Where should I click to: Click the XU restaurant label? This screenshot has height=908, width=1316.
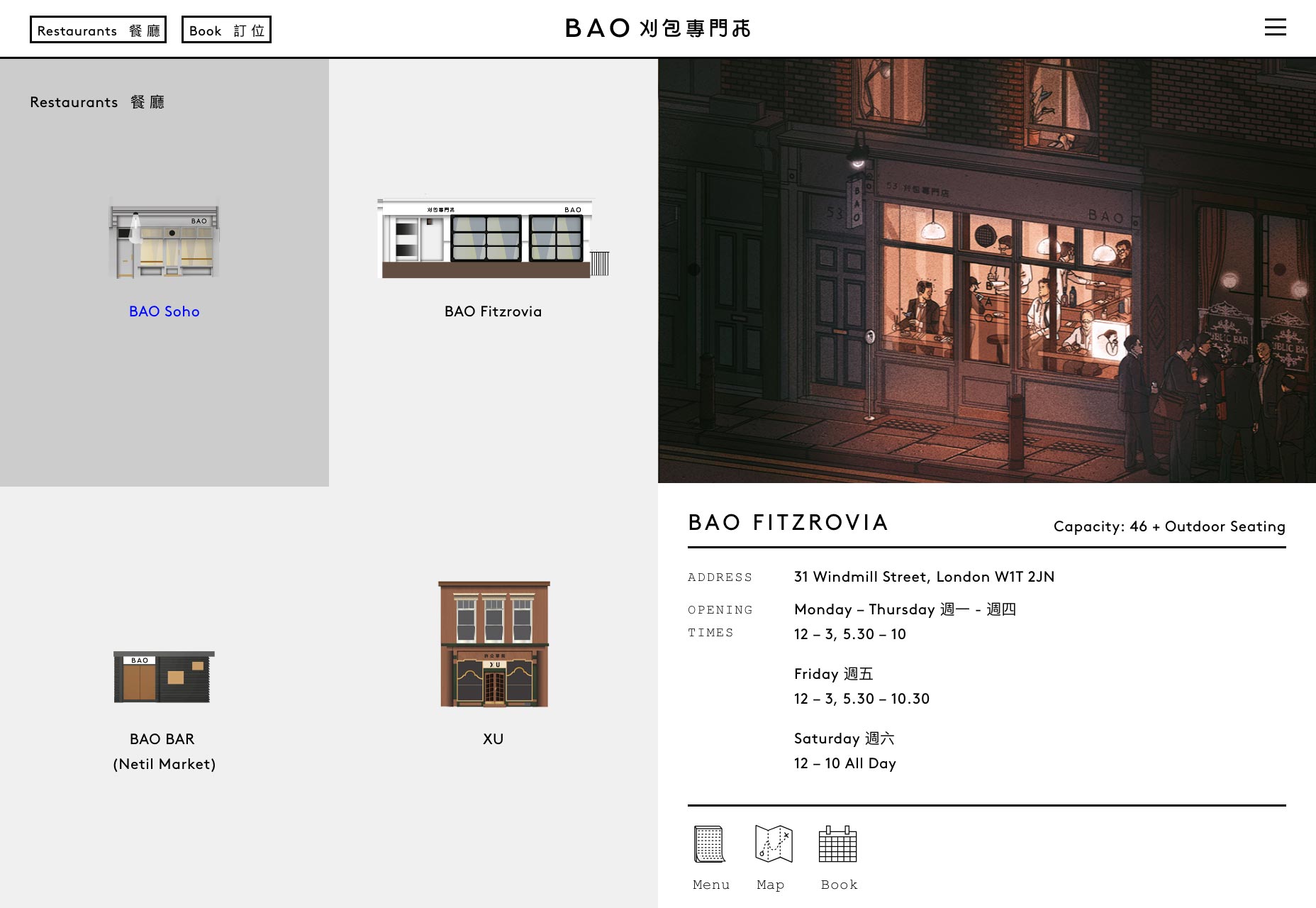pos(493,739)
